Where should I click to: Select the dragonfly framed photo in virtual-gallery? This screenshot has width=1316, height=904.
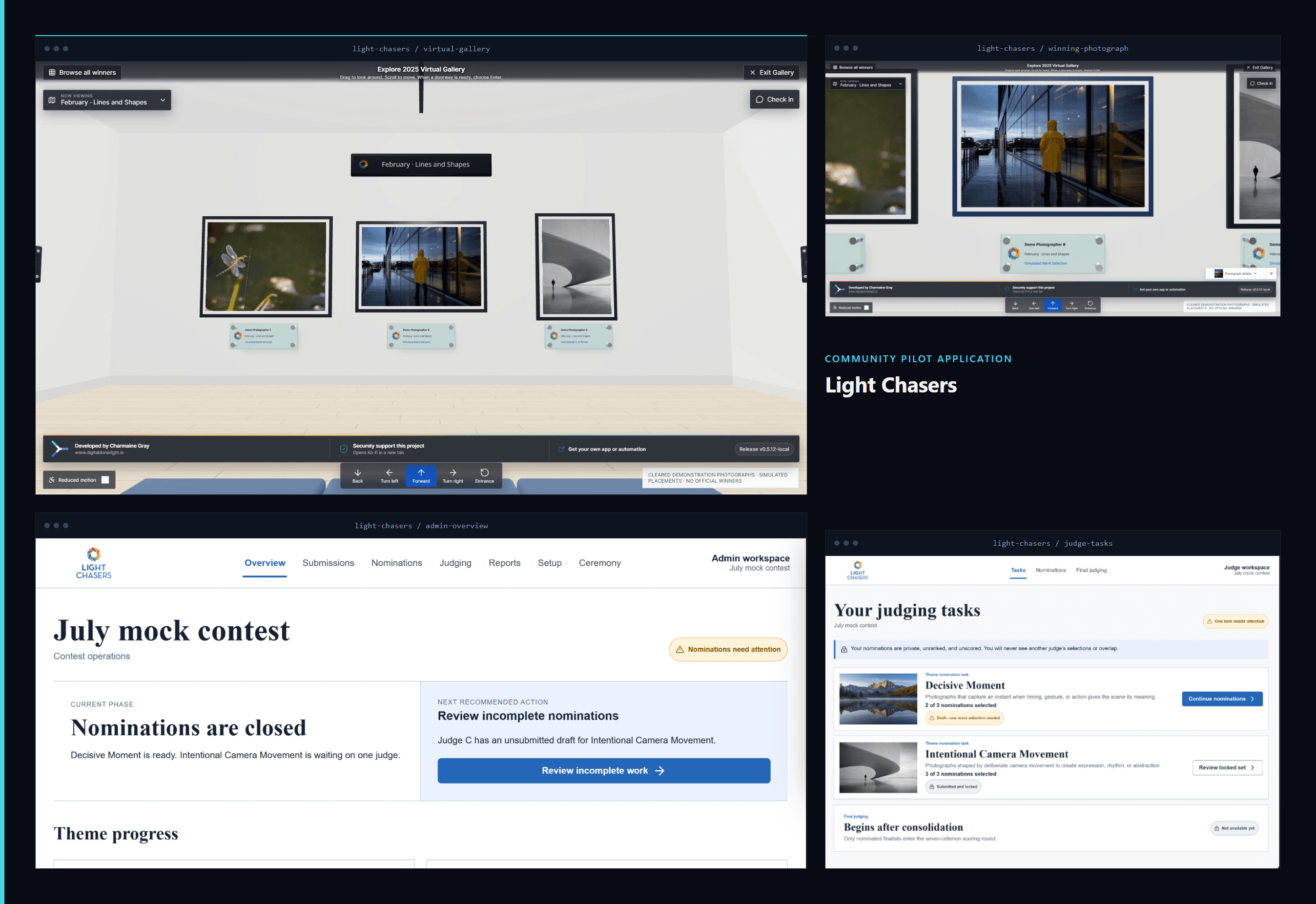(266, 266)
